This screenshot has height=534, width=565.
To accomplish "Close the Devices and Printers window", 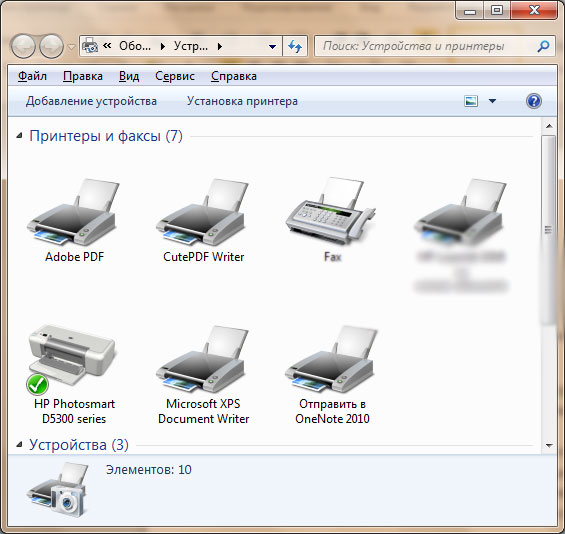I will (534, 10).
